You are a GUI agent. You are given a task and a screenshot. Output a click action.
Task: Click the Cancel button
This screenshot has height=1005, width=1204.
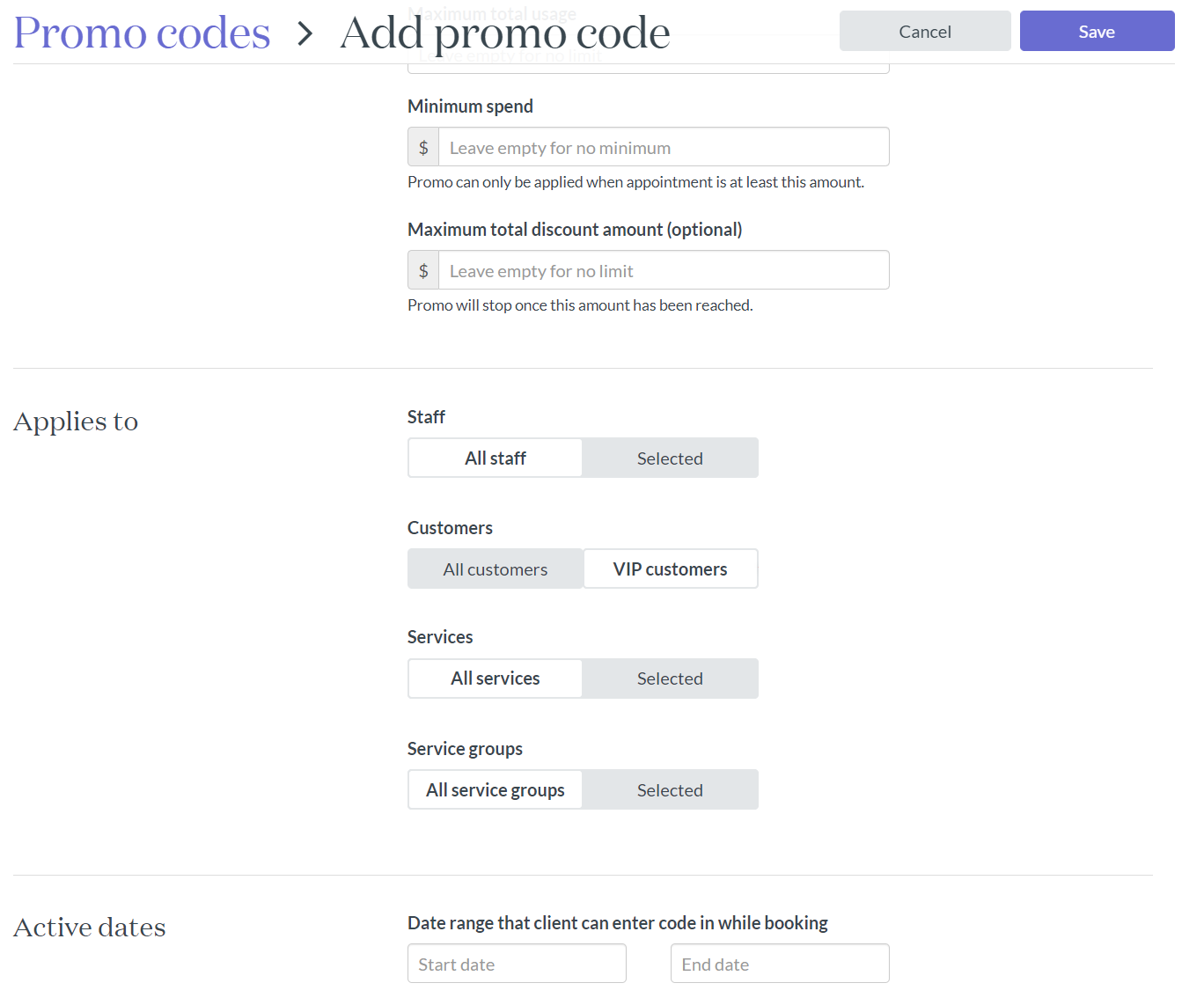pos(924,31)
